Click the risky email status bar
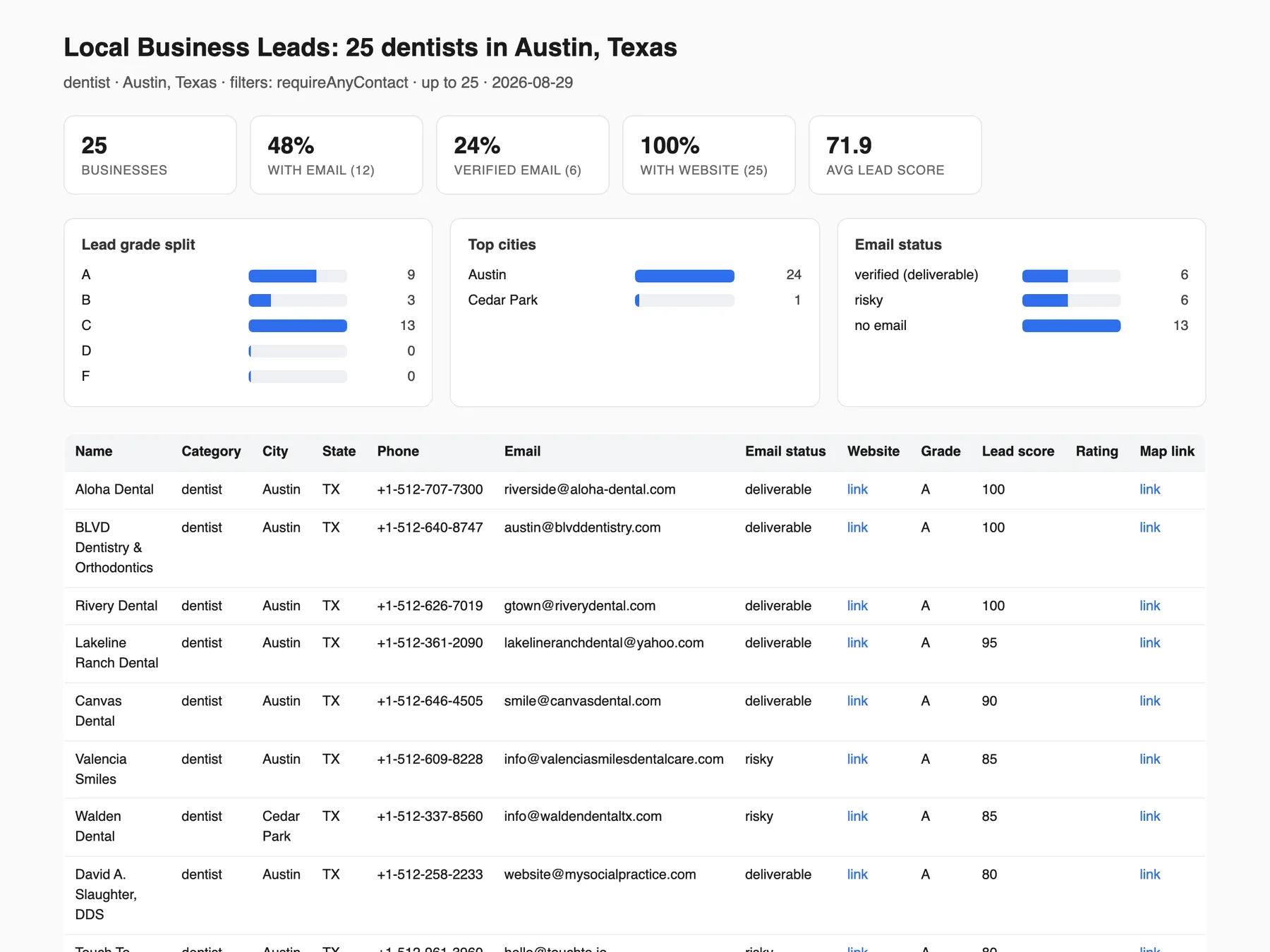 (x=1071, y=300)
